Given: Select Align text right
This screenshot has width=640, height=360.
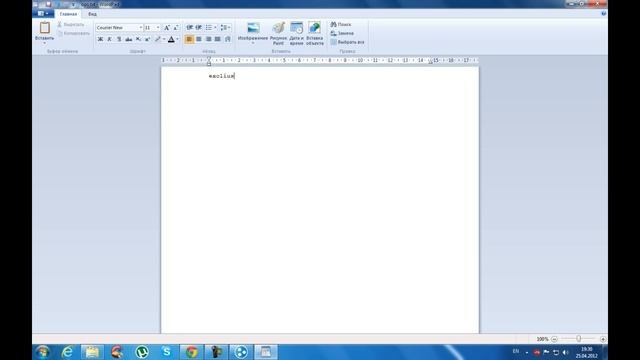Looking at the screenshot, I should (x=208, y=39).
